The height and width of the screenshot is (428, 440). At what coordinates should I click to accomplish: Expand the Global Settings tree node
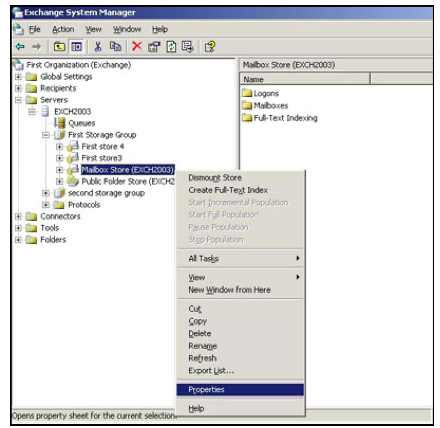click(x=18, y=77)
